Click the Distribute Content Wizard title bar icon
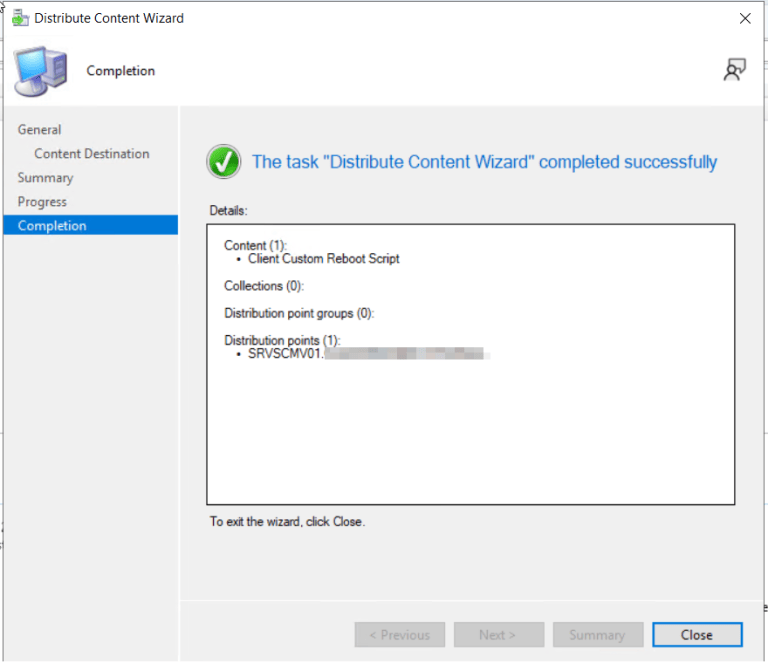Viewport: 768px width, 664px height. pos(20,18)
